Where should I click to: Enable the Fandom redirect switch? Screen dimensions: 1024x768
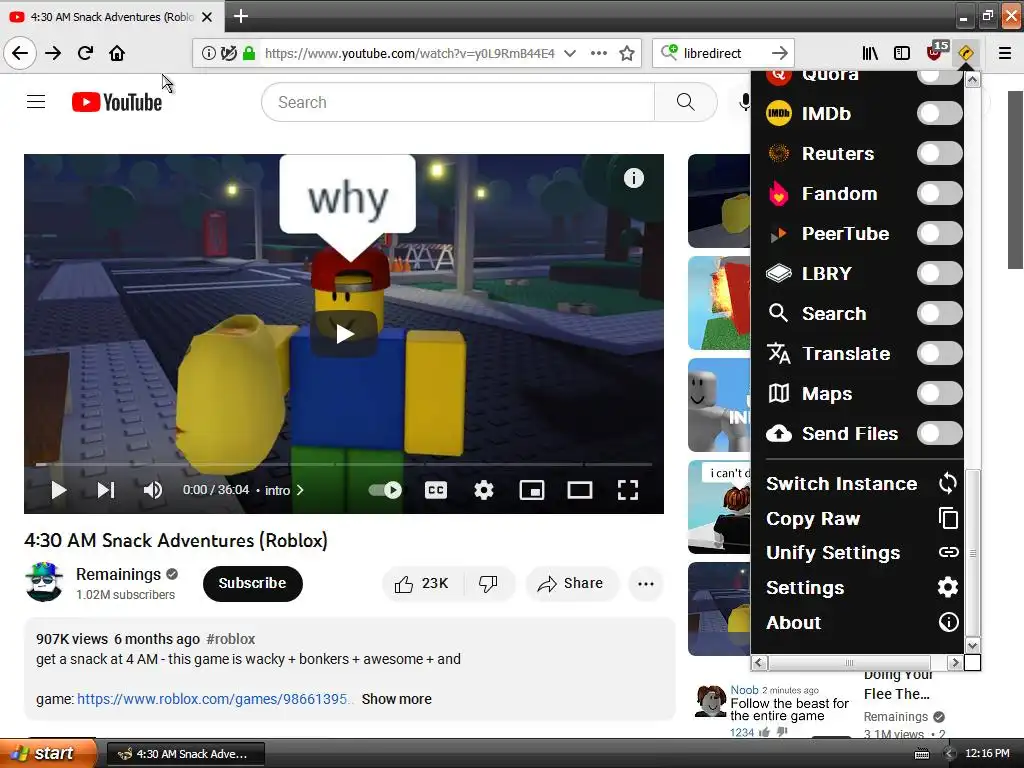click(939, 193)
